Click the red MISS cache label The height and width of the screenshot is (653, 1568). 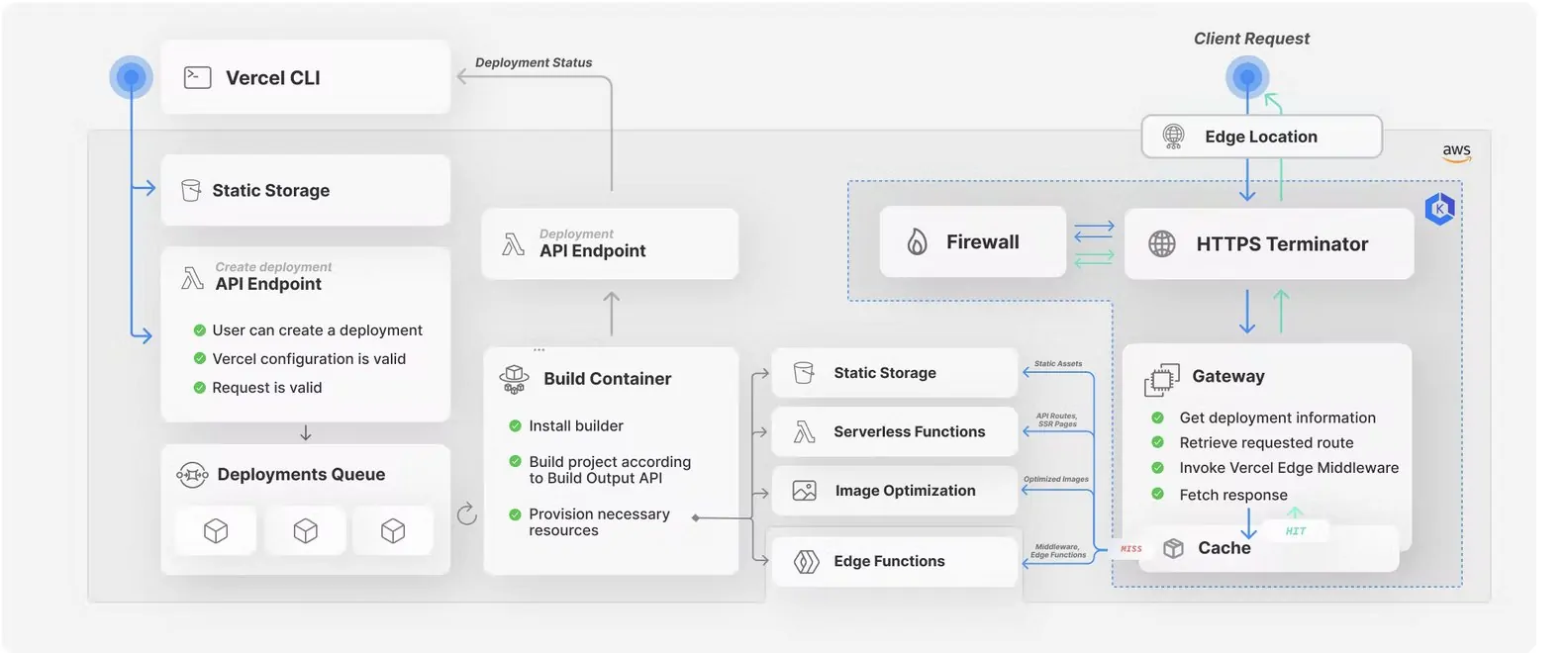coord(1131,548)
